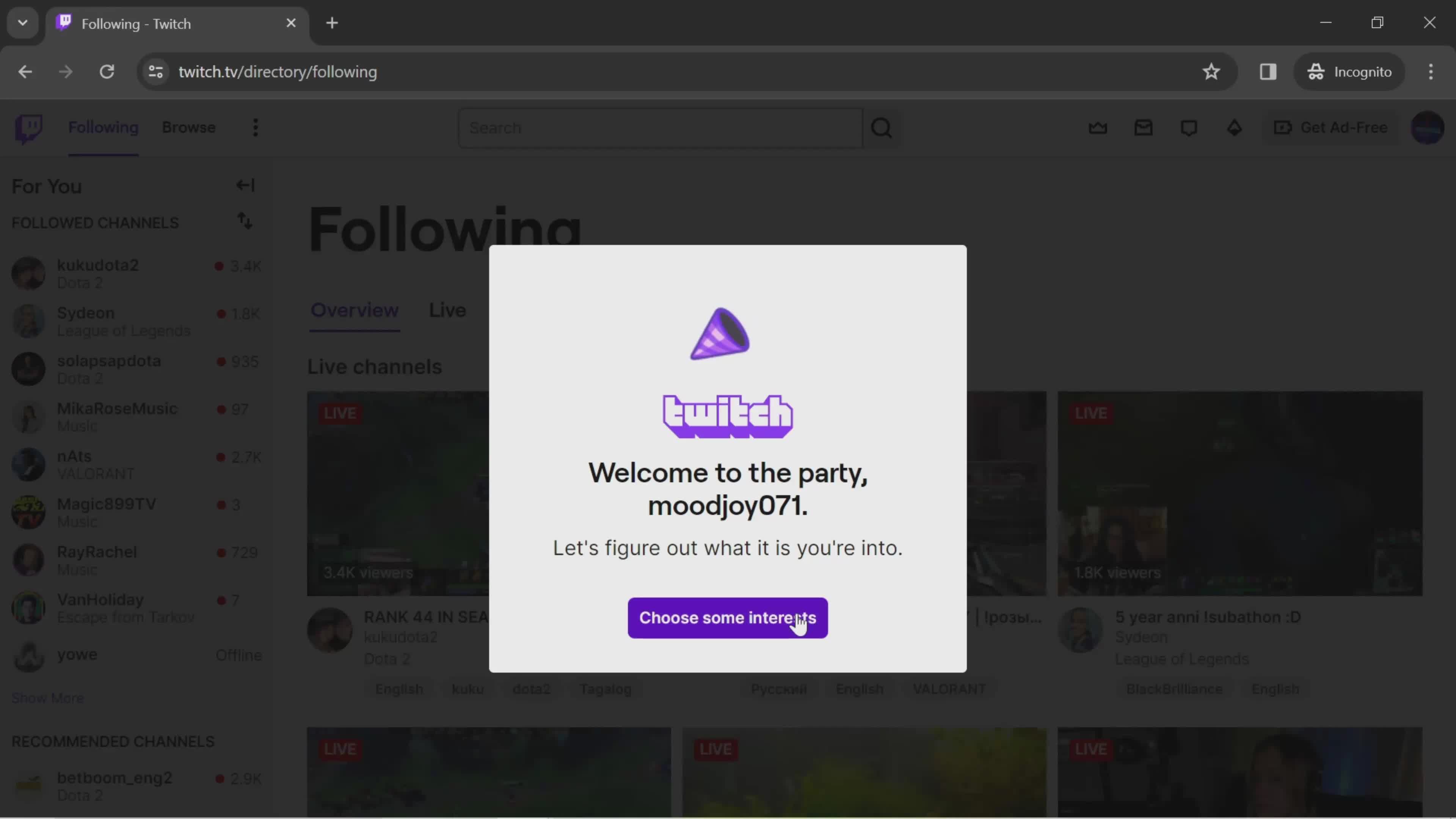
Task: Open the extensions/puzzle icon
Action: (x=1268, y=71)
